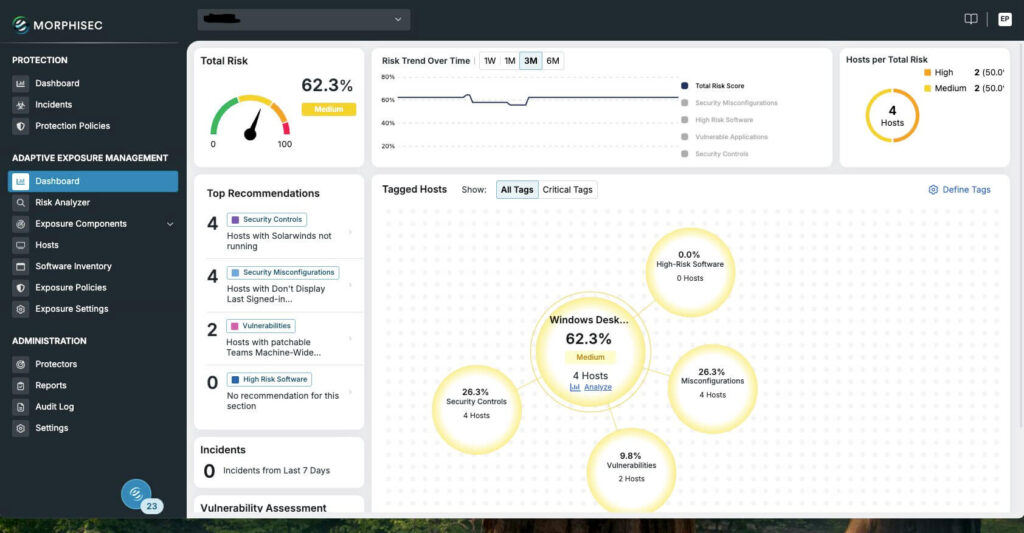Click the 4 Hosts donut chart
Image resolution: width=1024 pixels, height=533 pixels.
coord(892,116)
